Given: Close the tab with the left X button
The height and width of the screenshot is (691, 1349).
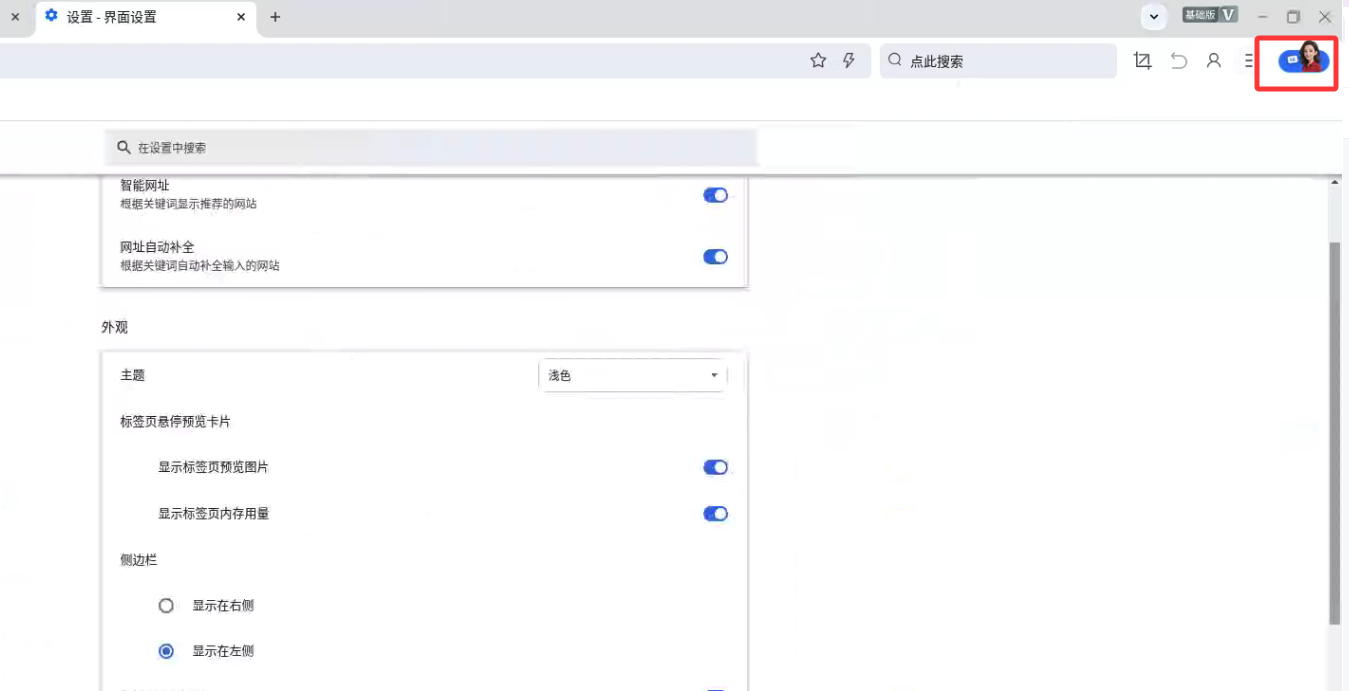Looking at the screenshot, I should click(x=14, y=17).
